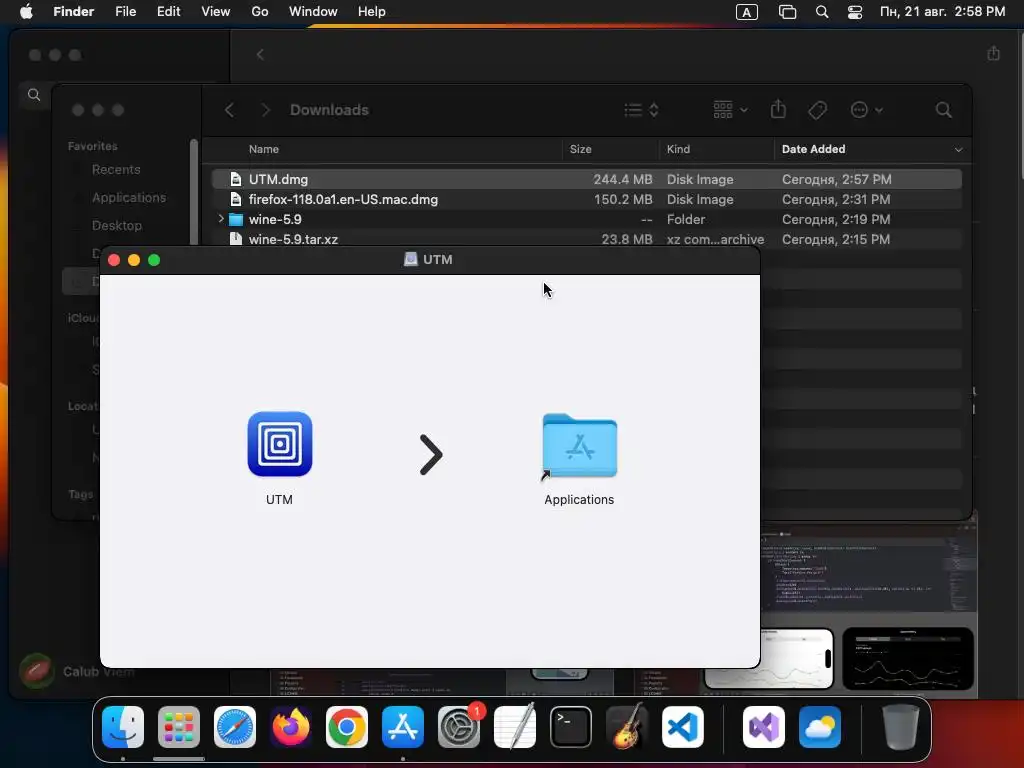This screenshot has height=768, width=1024.
Task: Sort by the Size column header
Action: [x=580, y=150]
